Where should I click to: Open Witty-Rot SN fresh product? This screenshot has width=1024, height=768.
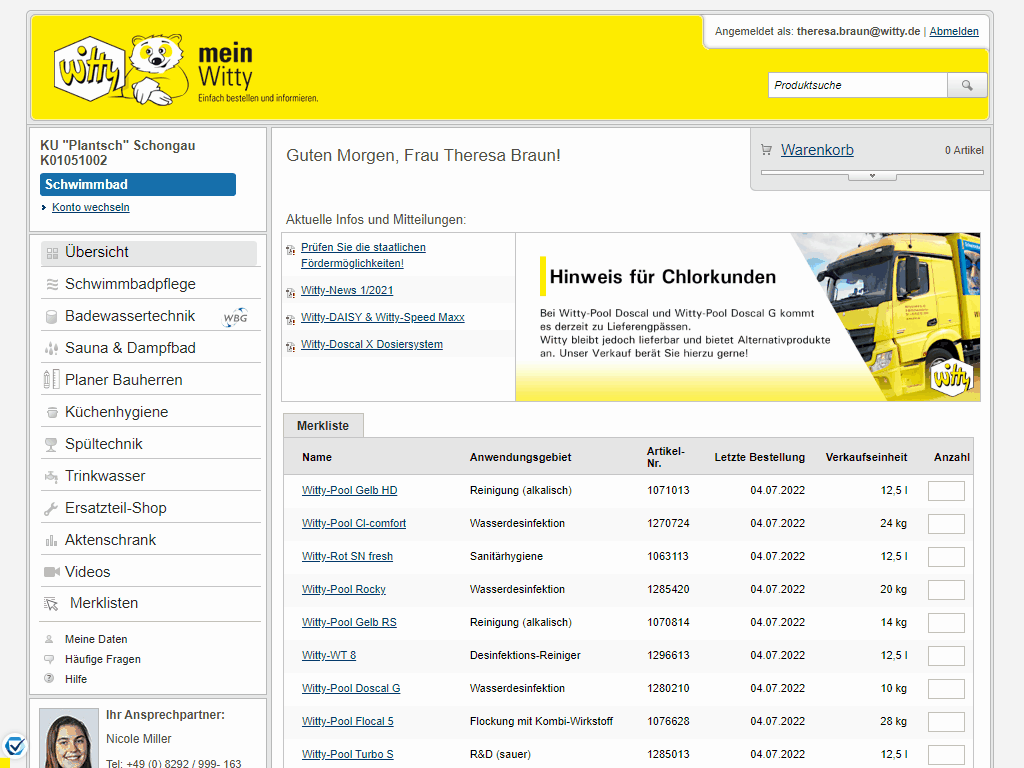pyautogui.click(x=347, y=556)
